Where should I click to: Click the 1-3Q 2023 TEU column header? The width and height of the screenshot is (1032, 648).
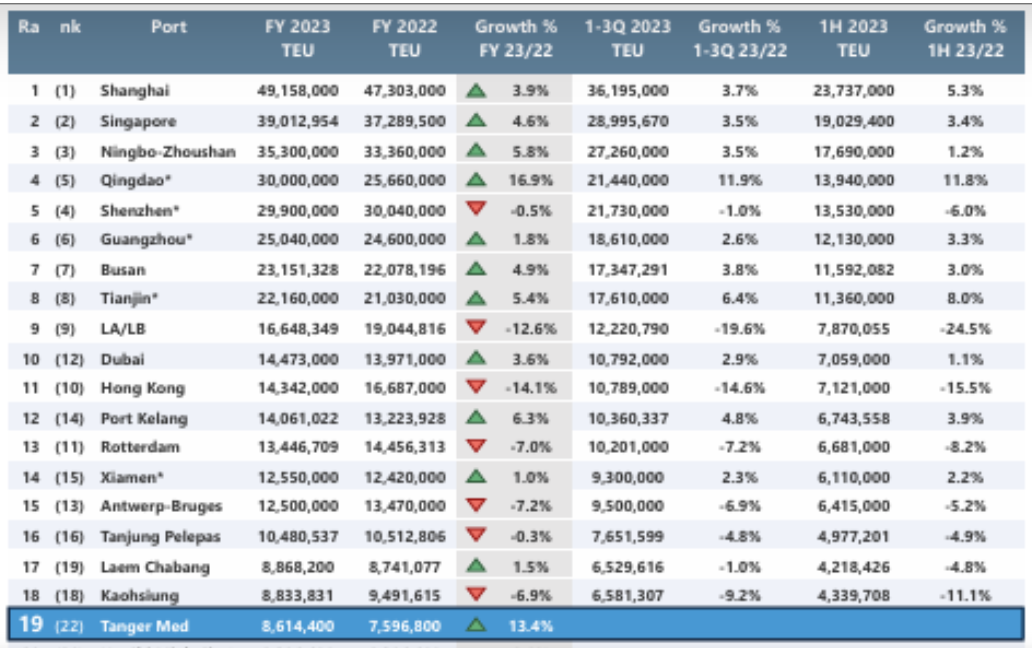(627, 39)
